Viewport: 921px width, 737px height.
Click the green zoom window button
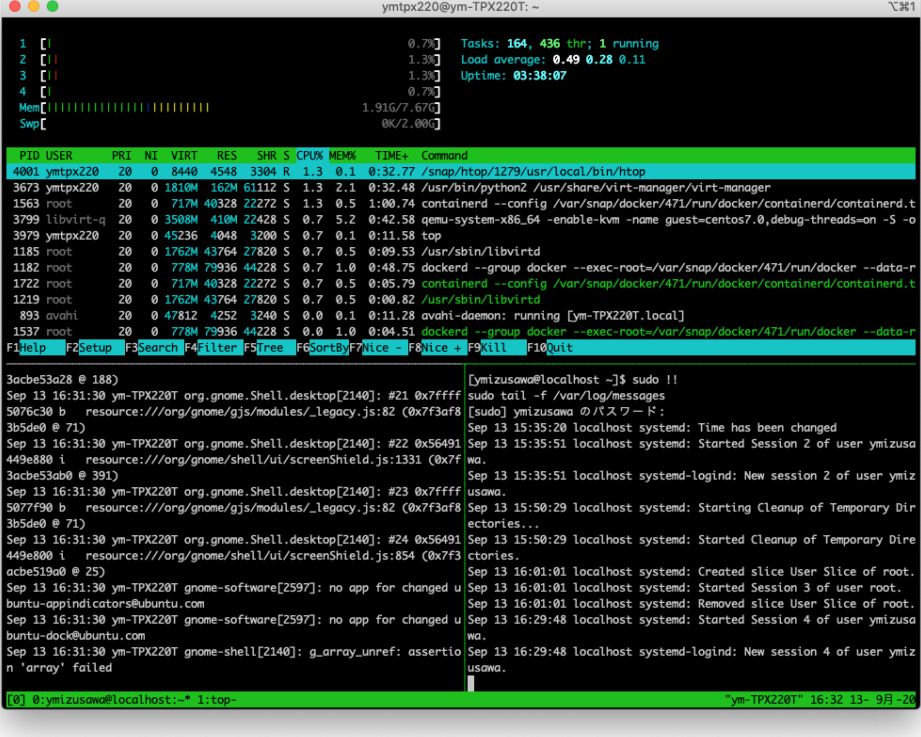(52, 7)
